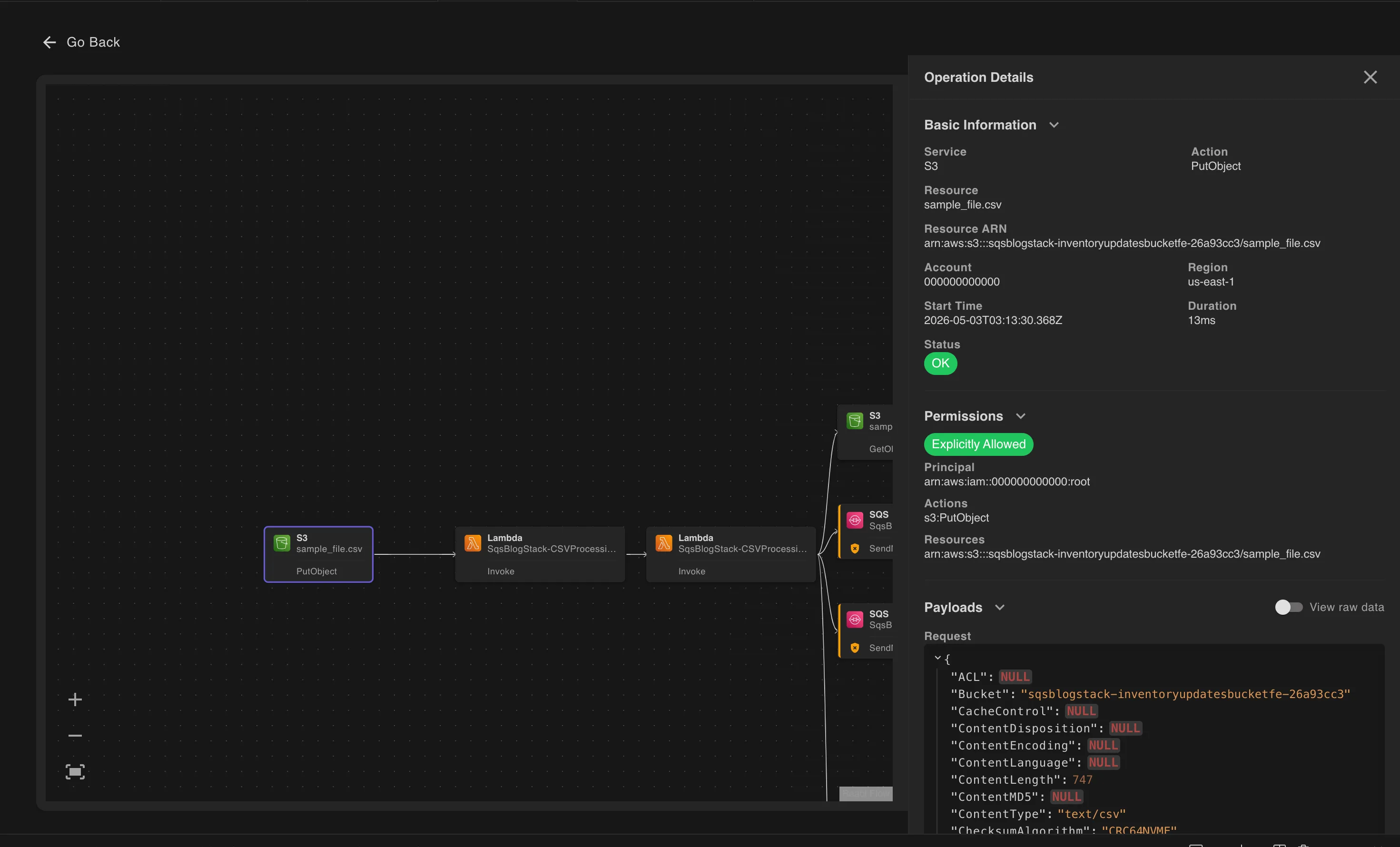Screen dimensions: 1400x847
Task: Fit the flow graph to view
Action: coord(75,772)
